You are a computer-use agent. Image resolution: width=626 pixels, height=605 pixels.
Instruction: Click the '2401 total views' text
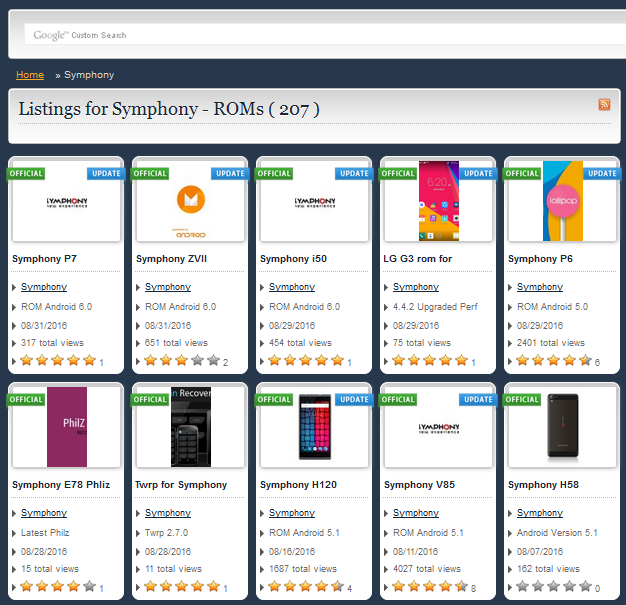point(551,343)
